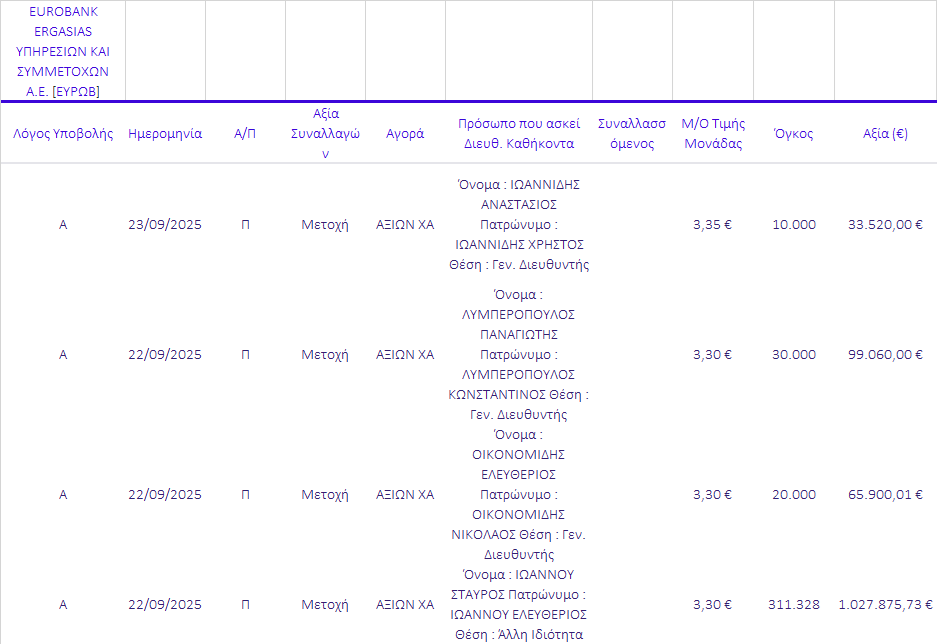Select the 65.900,01 € value cell
The width and height of the screenshot is (937, 644).
coord(885,495)
